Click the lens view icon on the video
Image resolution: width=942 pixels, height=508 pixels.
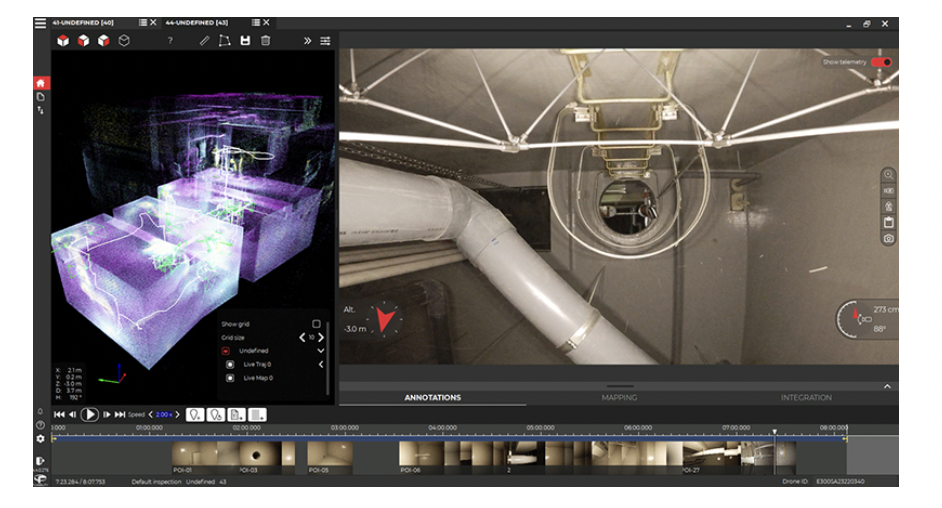(888, 191)
